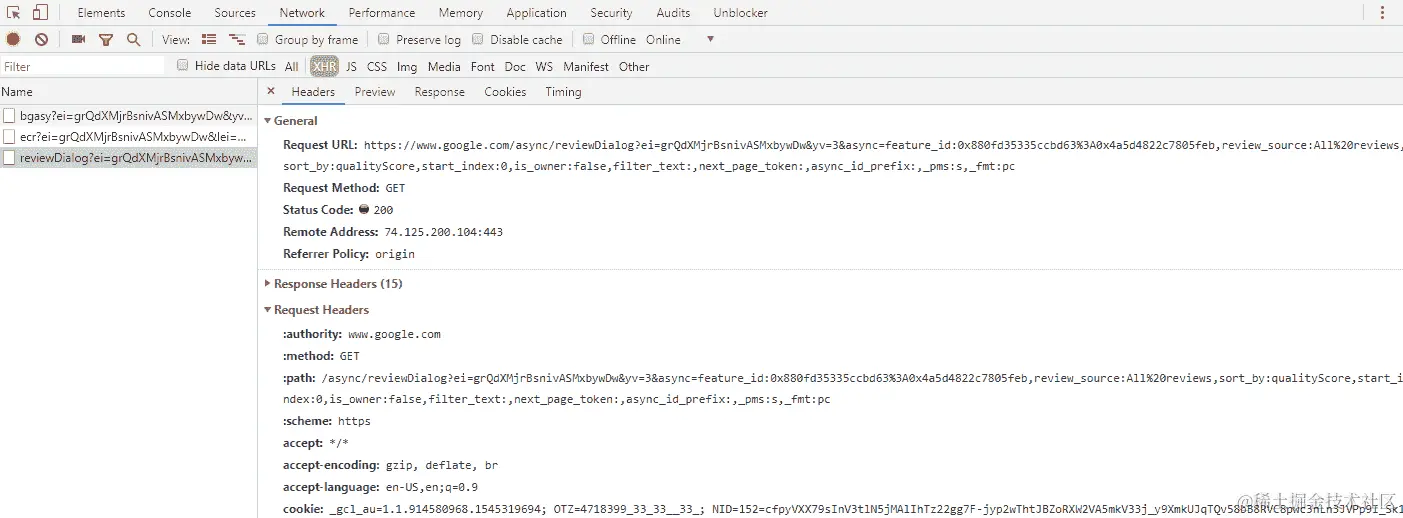
Task: Switch to waterfall overview view icon
Action: click(237, 40)
